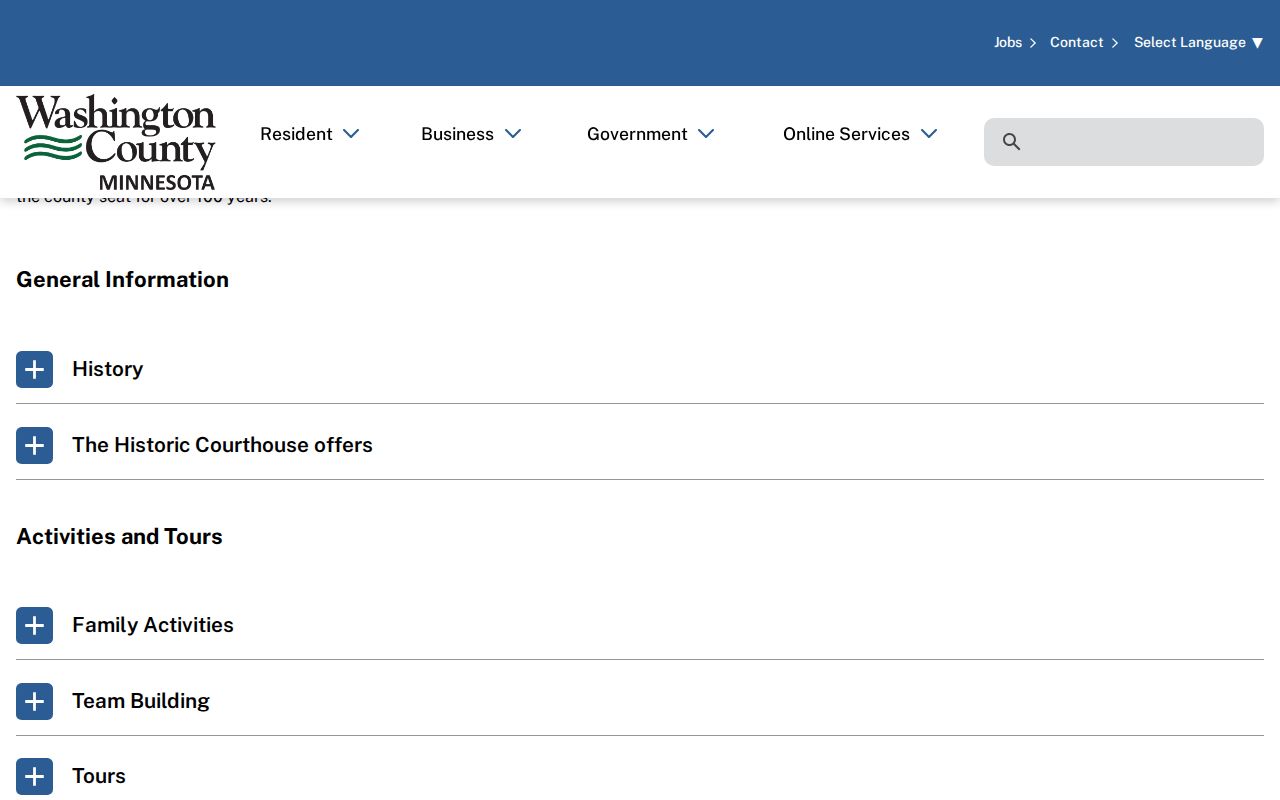The width and height of the screenshot is (1280, 800).
Task: Open the Government dropdown menu
Action: (651, 134)
